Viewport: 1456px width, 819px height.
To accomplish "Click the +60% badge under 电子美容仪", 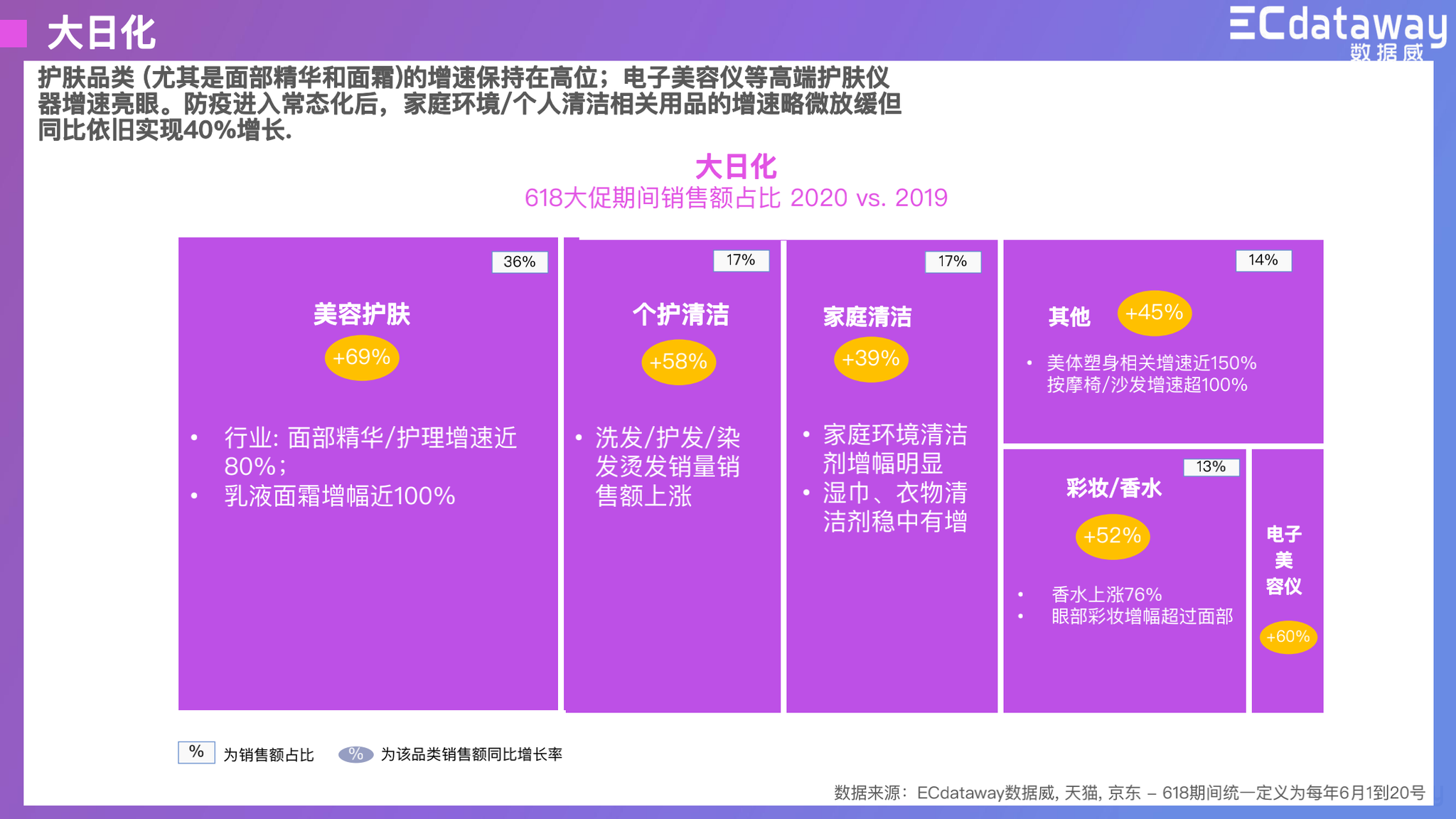I will (x=1288, y=638).
